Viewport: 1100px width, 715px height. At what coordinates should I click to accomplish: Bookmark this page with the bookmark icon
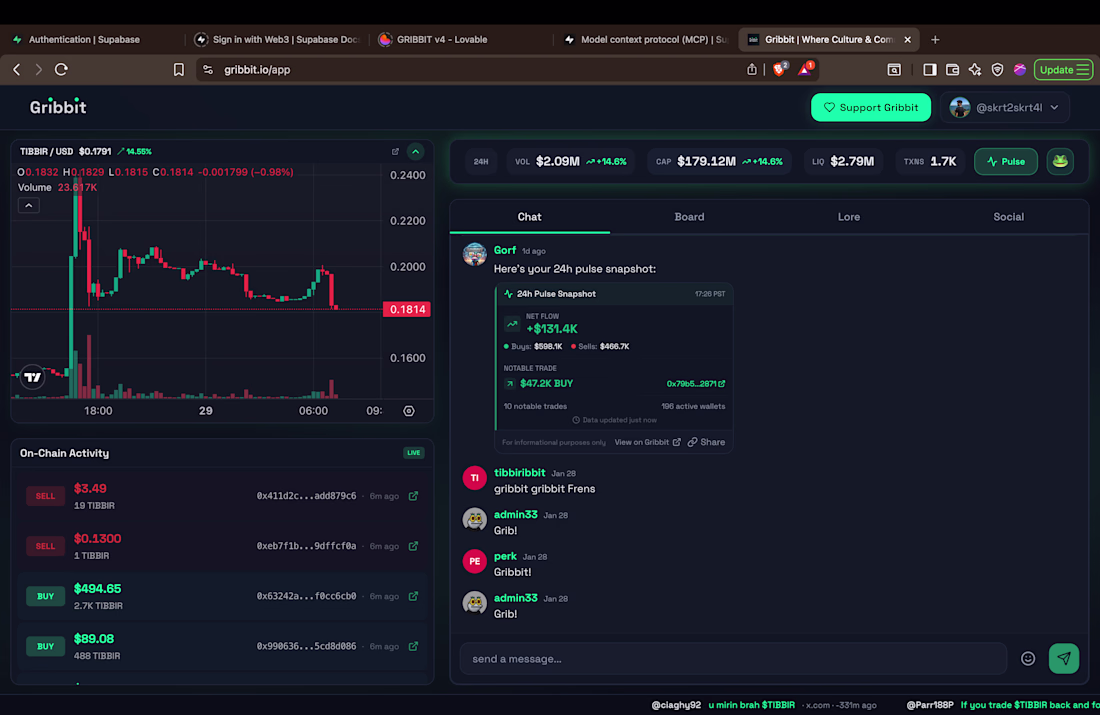(x=179, y=69)
